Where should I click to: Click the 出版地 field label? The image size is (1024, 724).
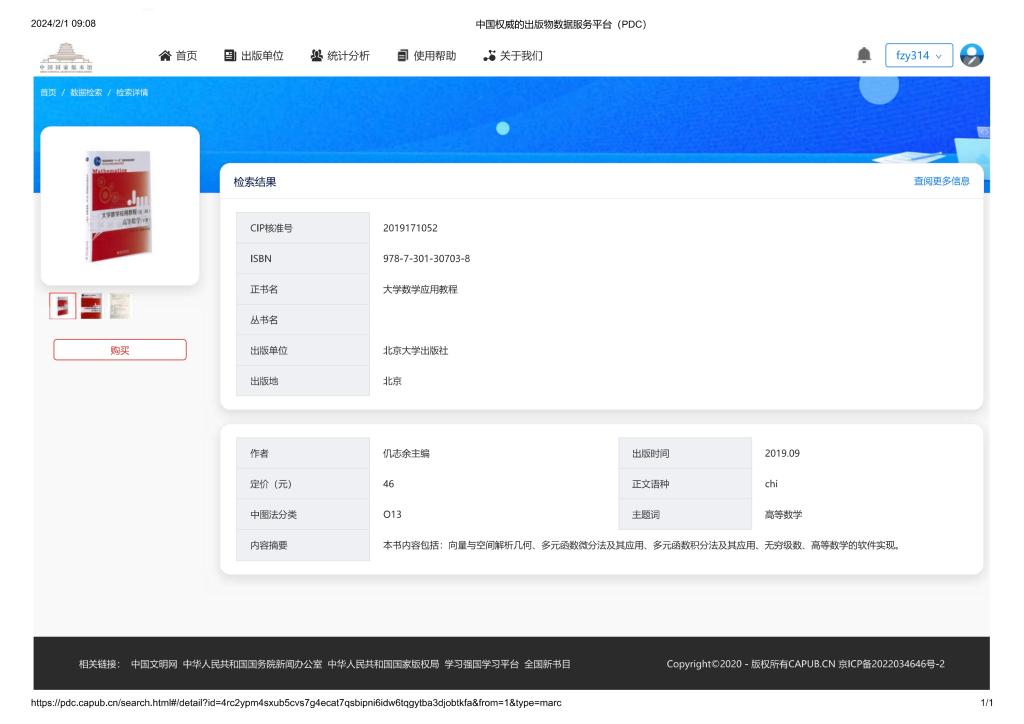click(264, 381)
